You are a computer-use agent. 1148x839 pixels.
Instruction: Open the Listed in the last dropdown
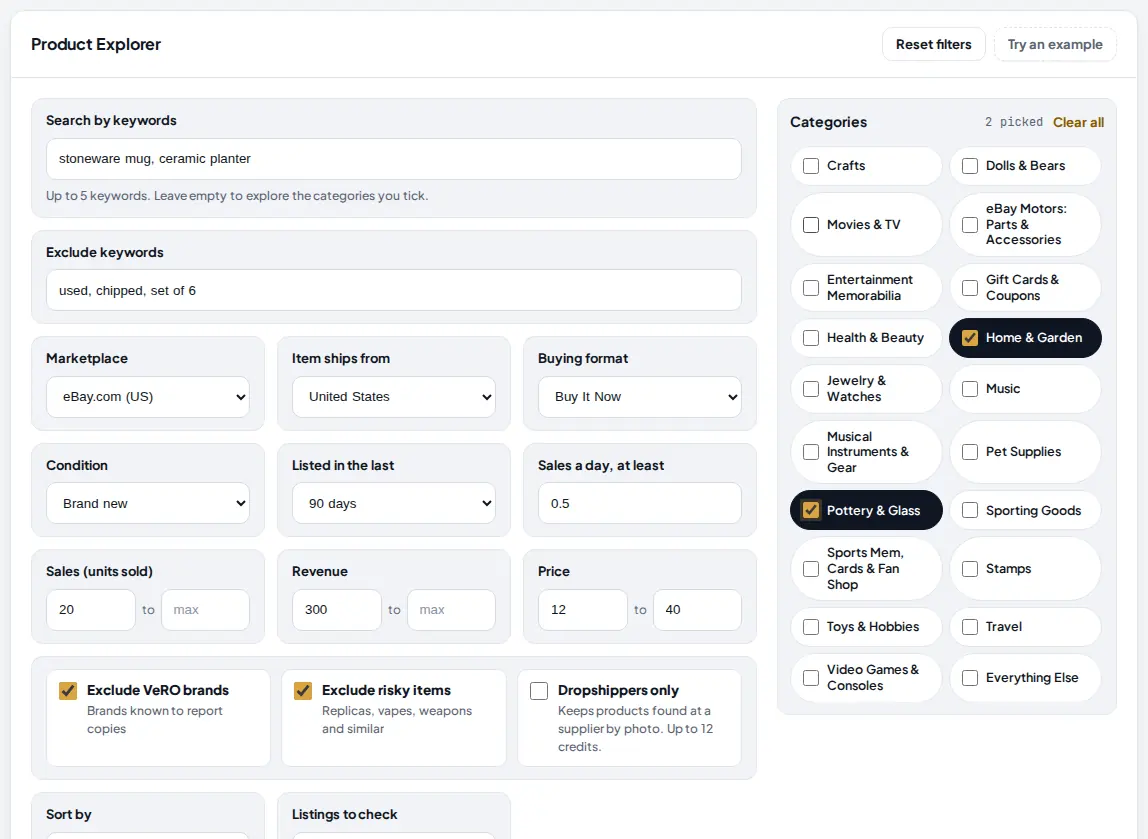coord(394,504)
